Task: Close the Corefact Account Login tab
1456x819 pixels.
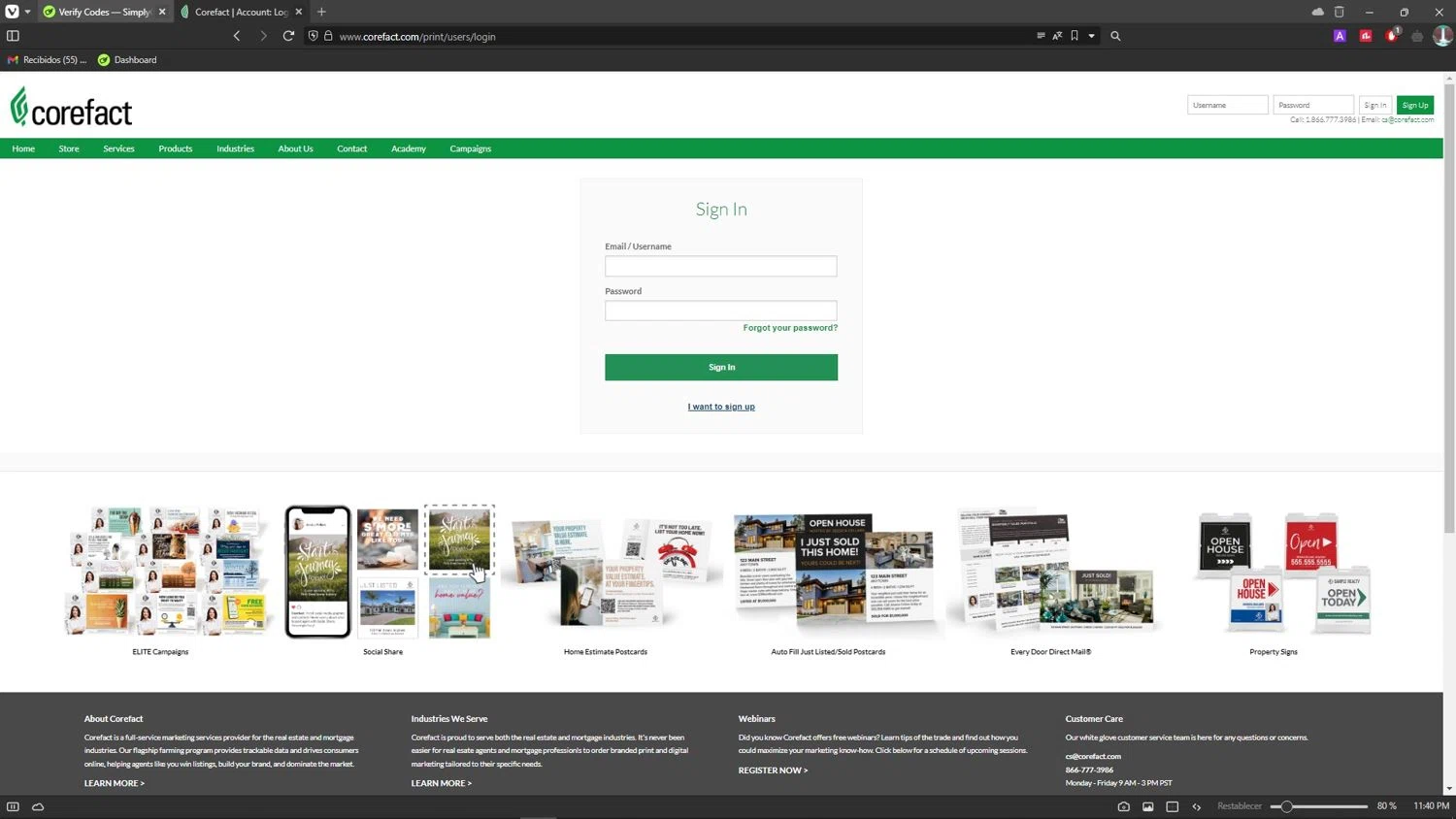Action: [x=299, y=12]
